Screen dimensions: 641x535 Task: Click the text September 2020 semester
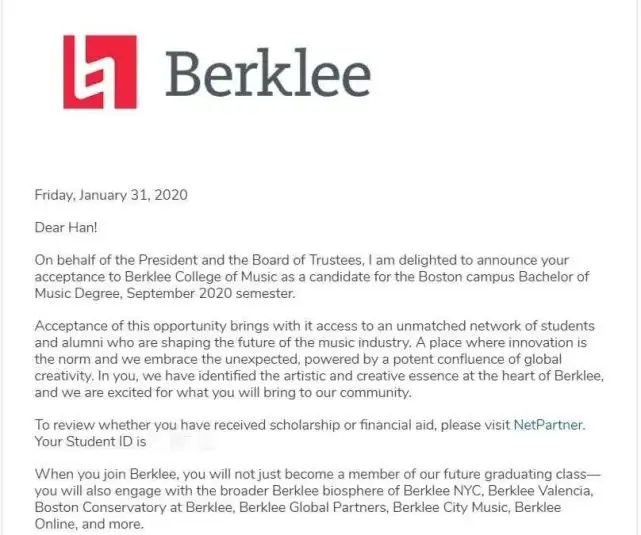[211, 293]
